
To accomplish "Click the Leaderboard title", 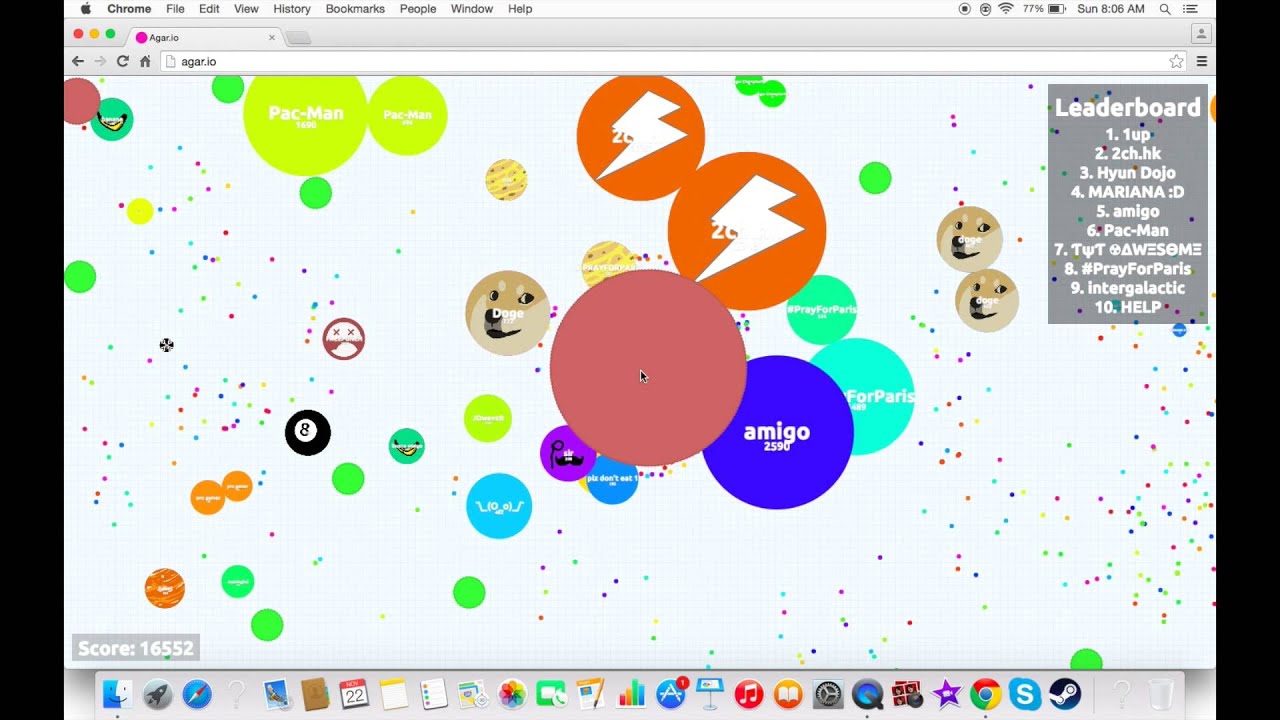I will click(1128, 108).
